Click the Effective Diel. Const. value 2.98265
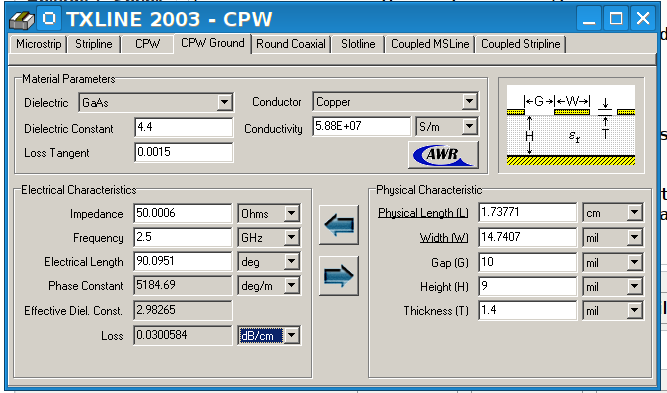Viewport: 667px width, 393px height. [x=182, y=310]
